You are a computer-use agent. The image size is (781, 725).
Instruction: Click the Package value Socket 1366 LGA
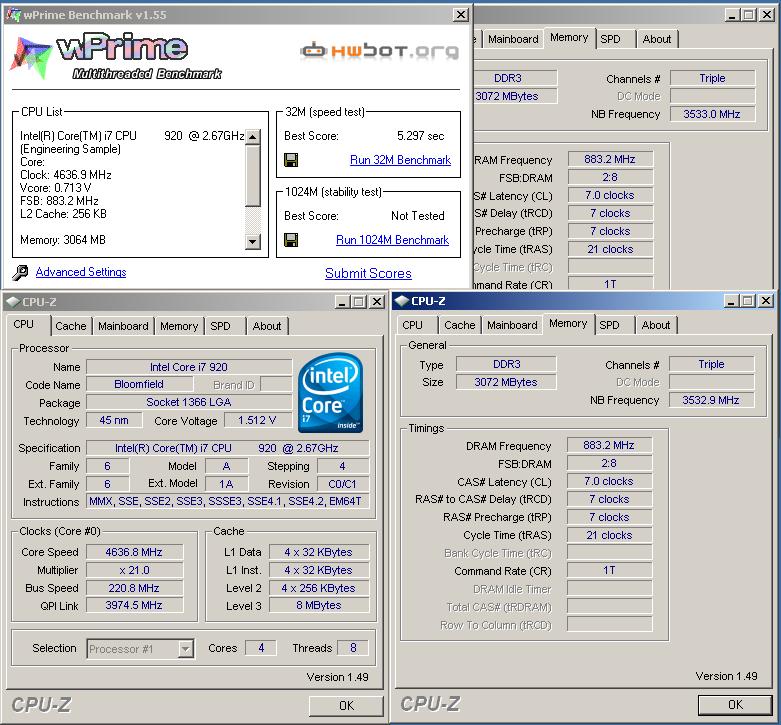click(x=189, y=402)
